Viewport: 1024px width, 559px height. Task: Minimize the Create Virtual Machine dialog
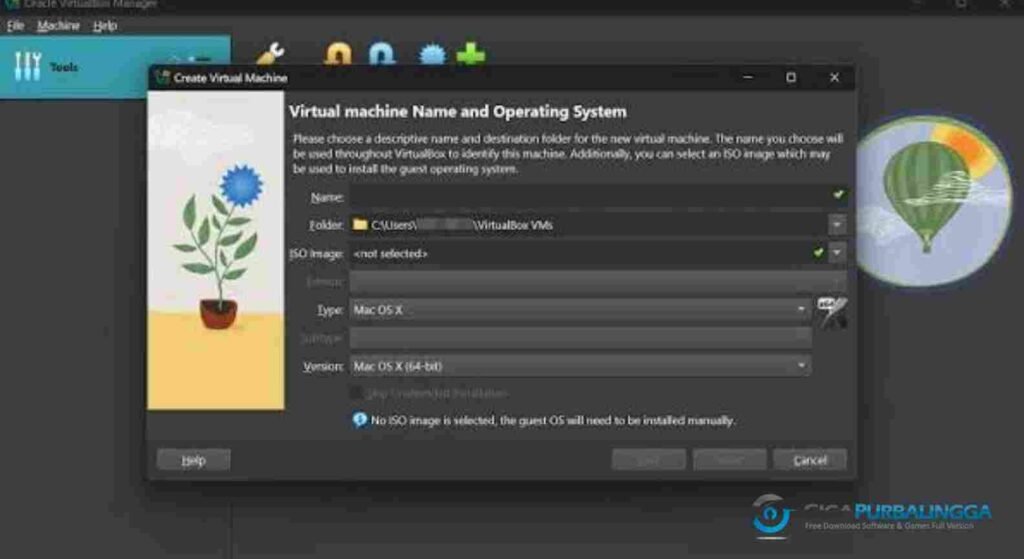pos(748,77)
